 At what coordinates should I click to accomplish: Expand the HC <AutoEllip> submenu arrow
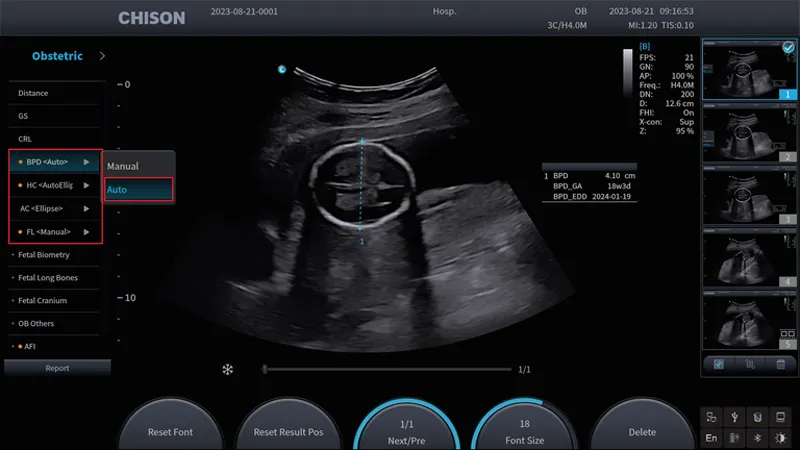tap(86, 185)
